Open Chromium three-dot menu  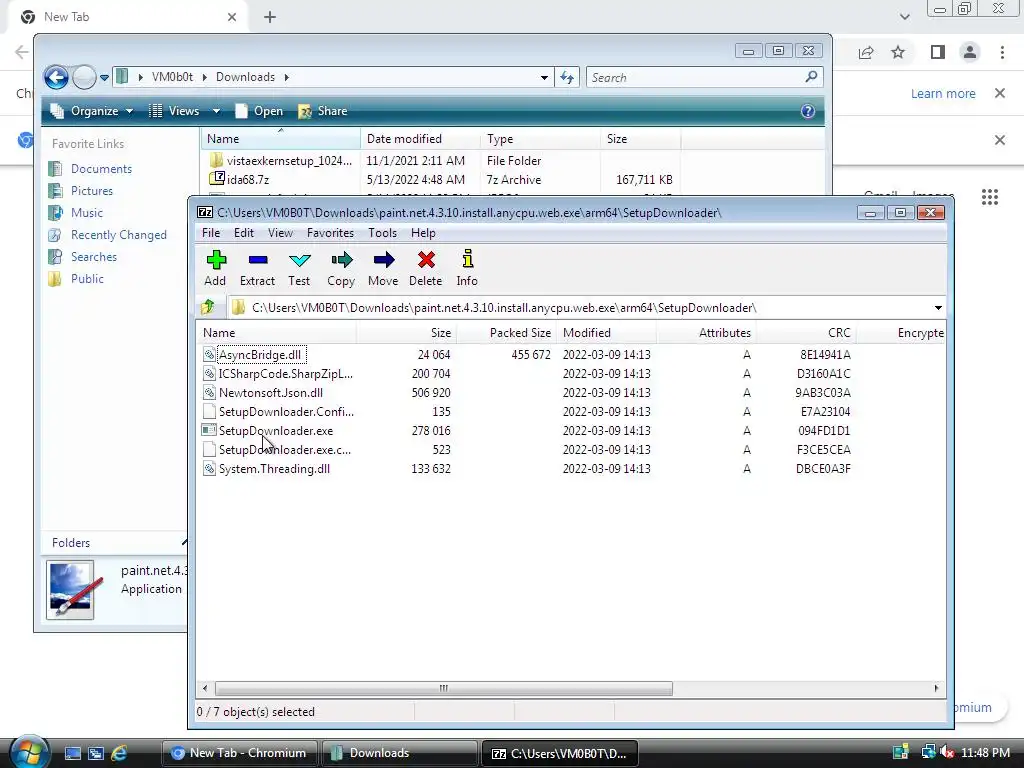[x=1002, y=52]
